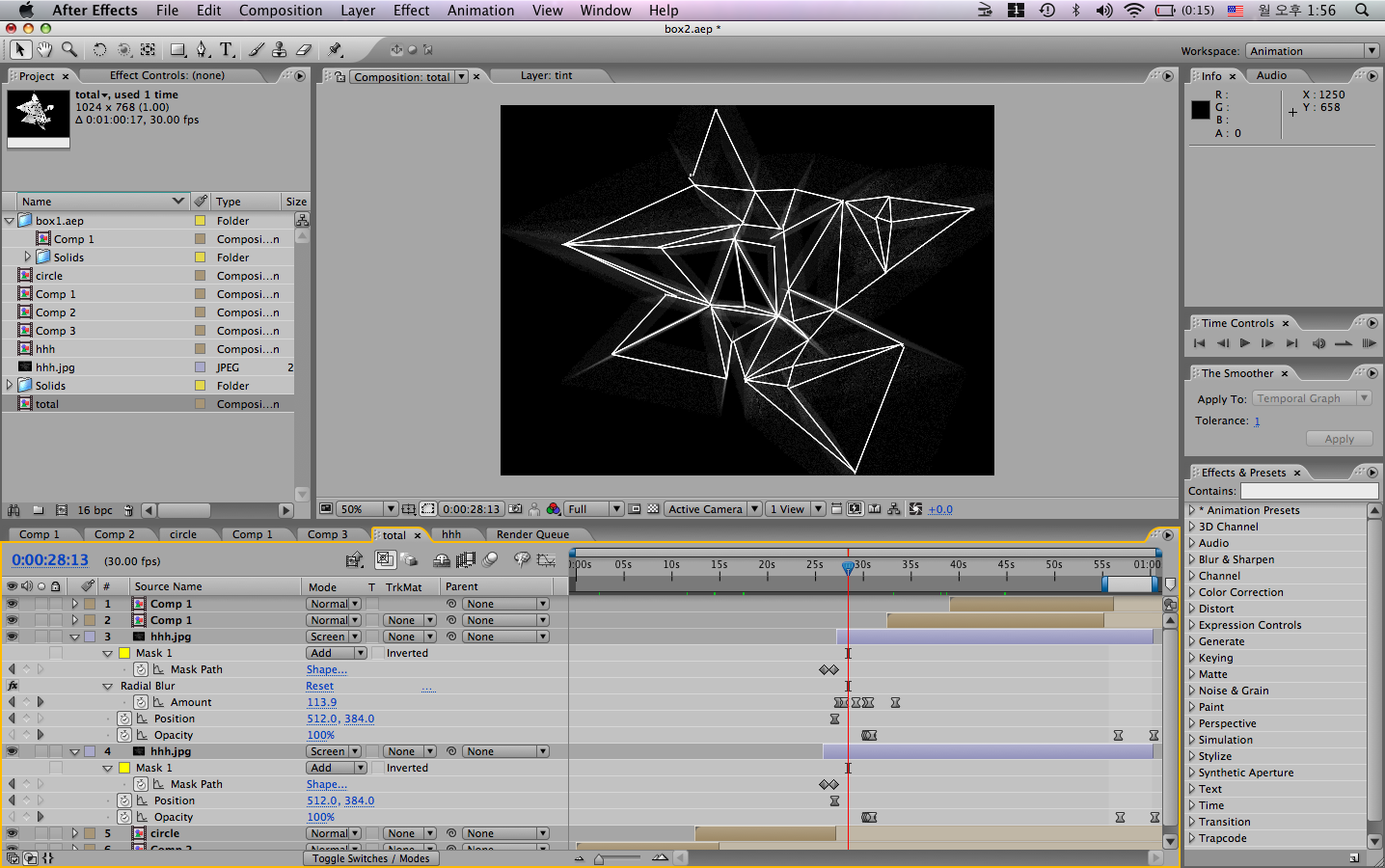Screen dimensions: 1385x868
Task: Choose the Horizontal Type tool
Action: coord(227,49)
